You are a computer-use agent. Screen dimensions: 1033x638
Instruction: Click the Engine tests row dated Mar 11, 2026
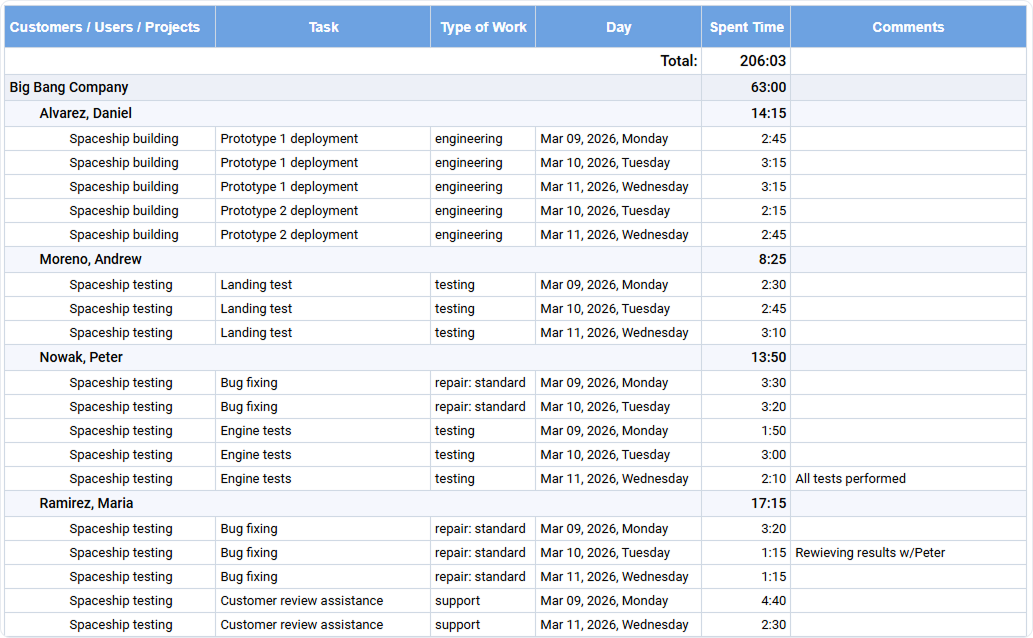click(255, 478)
